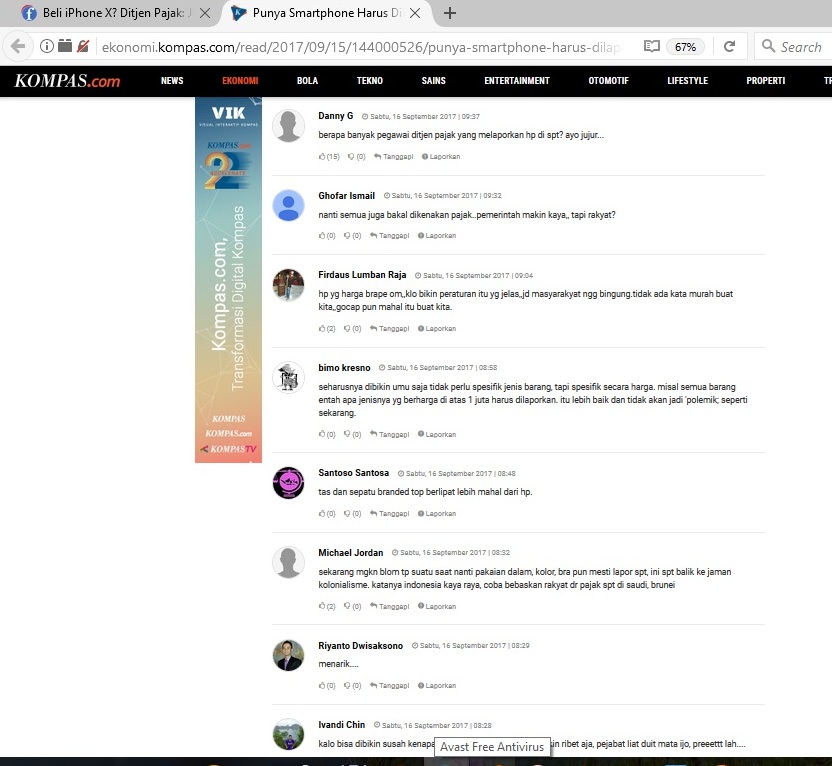Screen dimensions: 832x766
Task: Reply to Santoso Santosa via Tanggapi
Action: [x=390, y=514]
